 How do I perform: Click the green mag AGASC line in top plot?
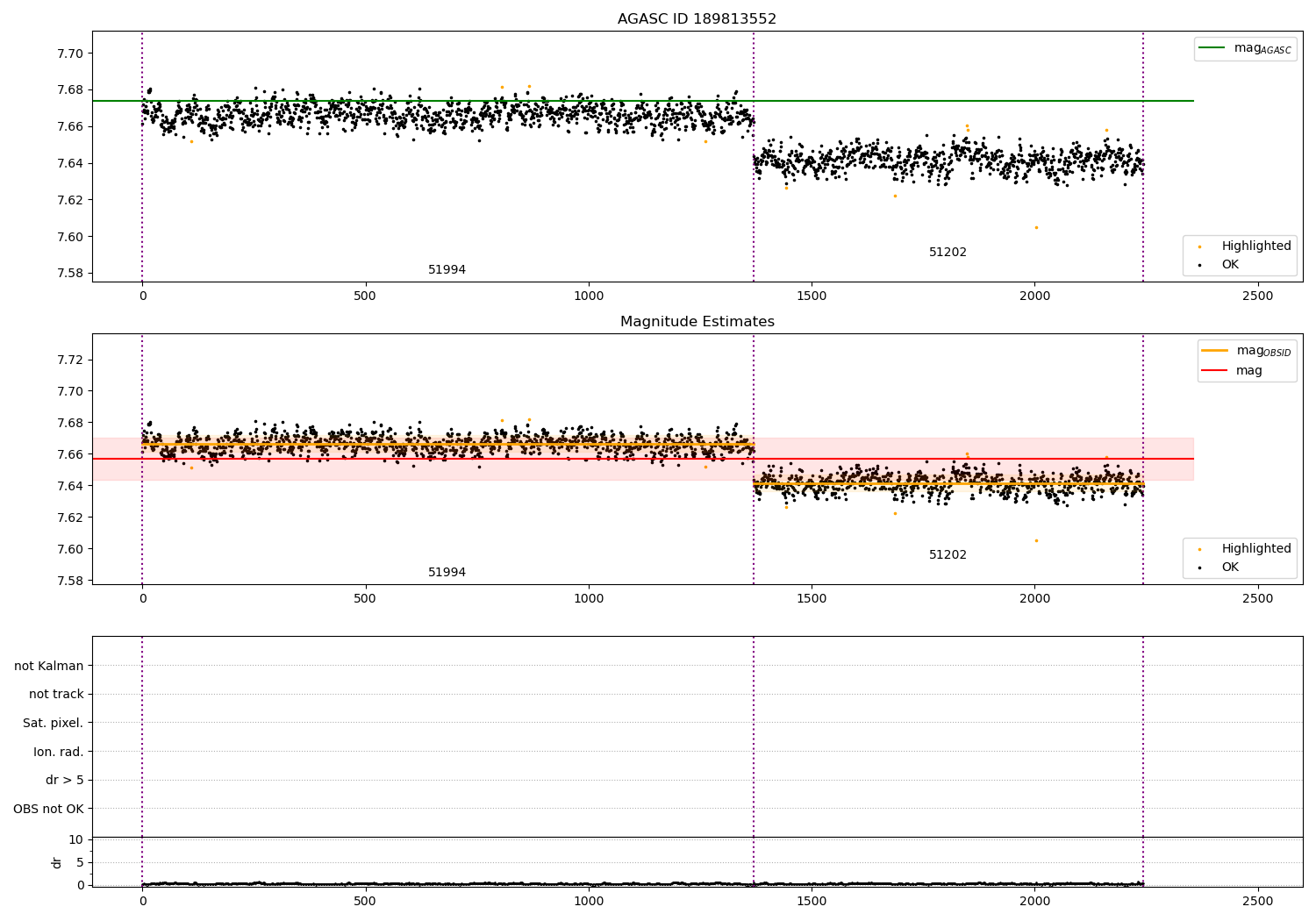[642, 101]
